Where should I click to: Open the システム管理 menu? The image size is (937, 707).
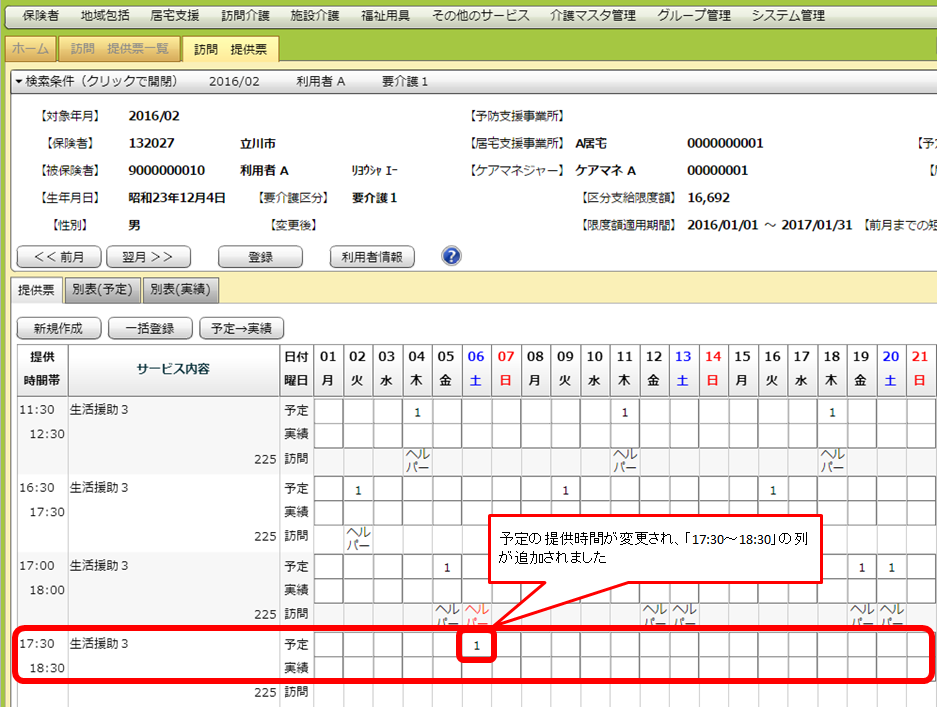(788, 15)
